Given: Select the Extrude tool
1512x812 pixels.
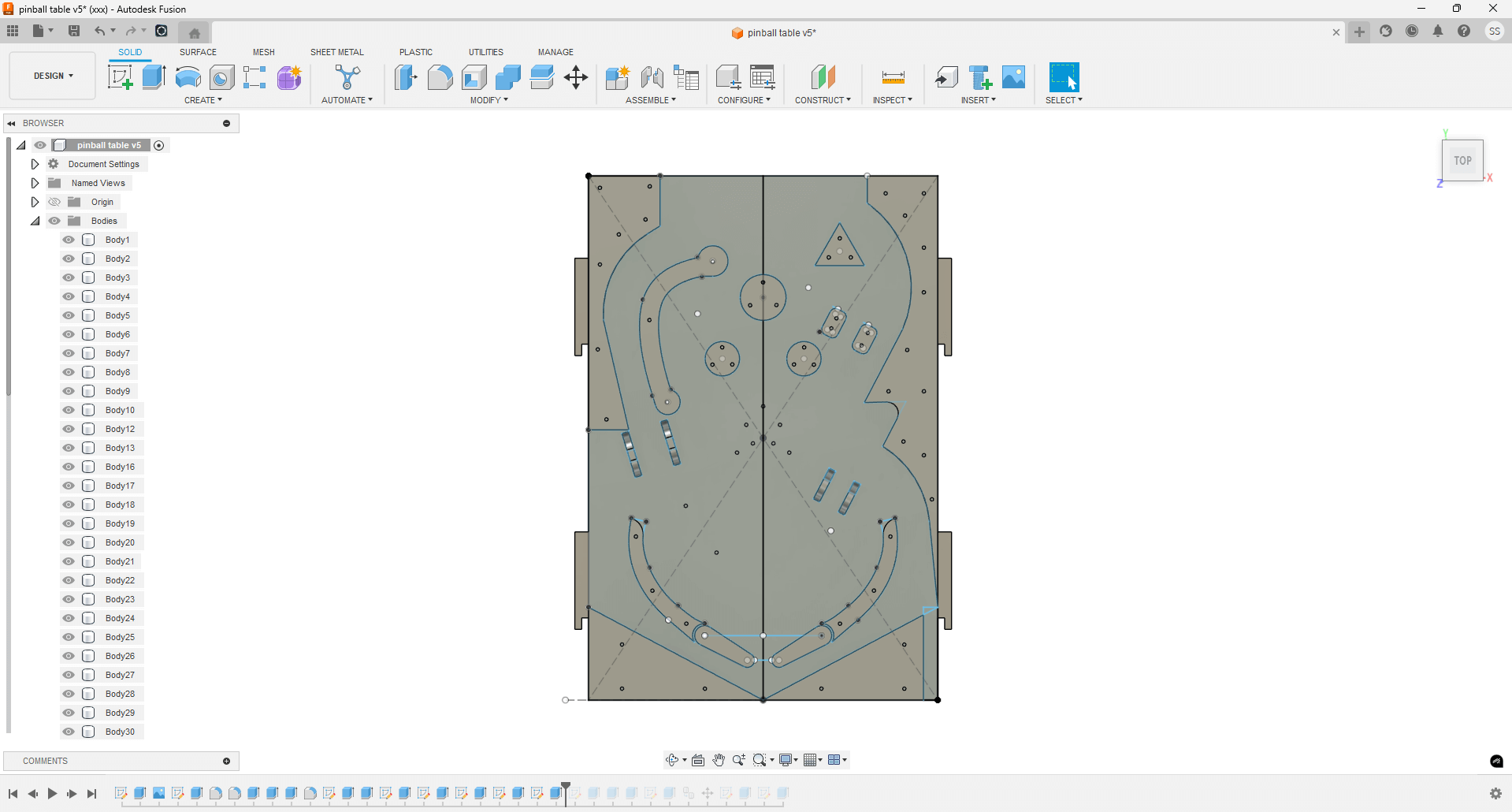Looking at the screenshot, I should (154, 77).
